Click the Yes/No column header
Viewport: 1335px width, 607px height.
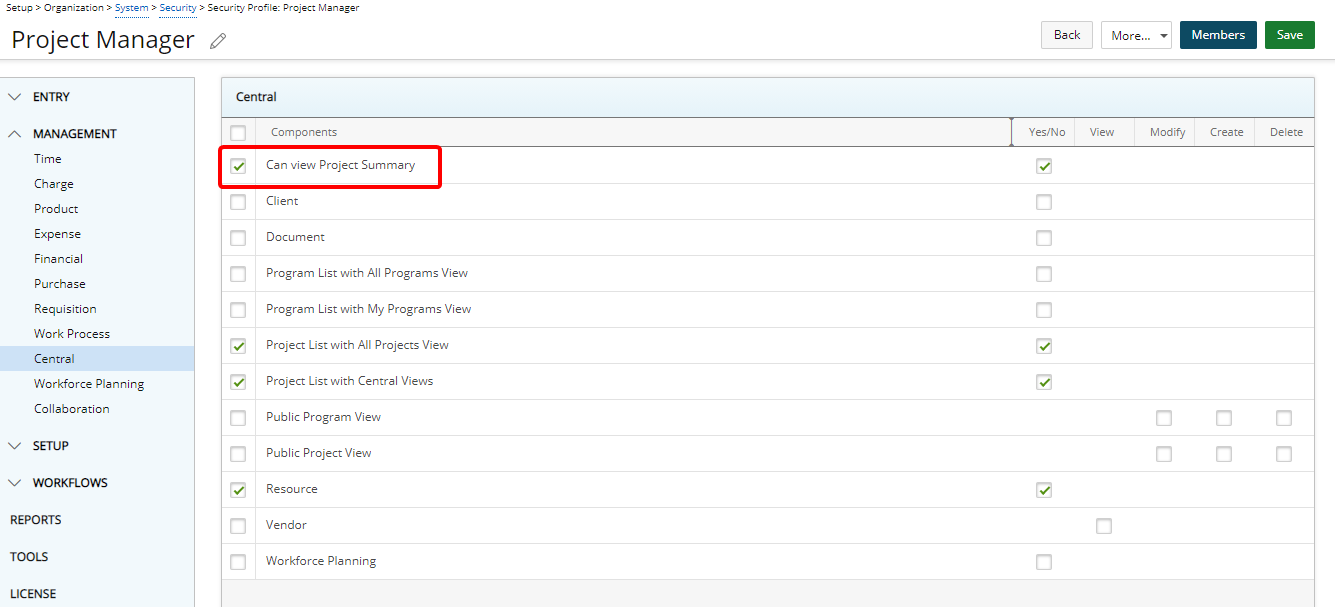[x=1047, y=132]
